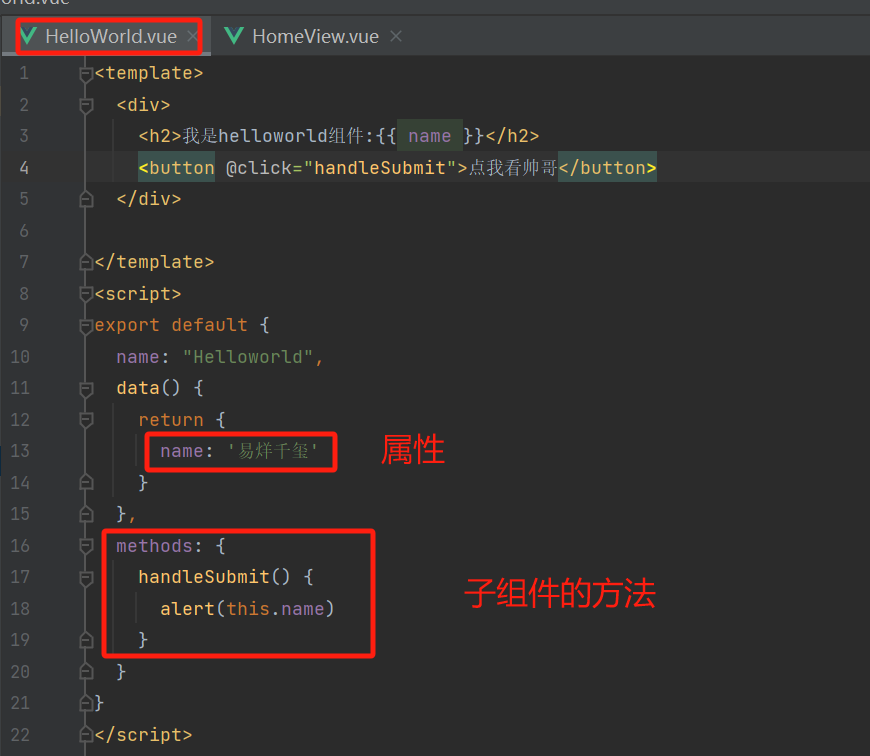Collapse the export default block line 9
The height and width of the screenshot is (756, 870).
click(86, 326)
